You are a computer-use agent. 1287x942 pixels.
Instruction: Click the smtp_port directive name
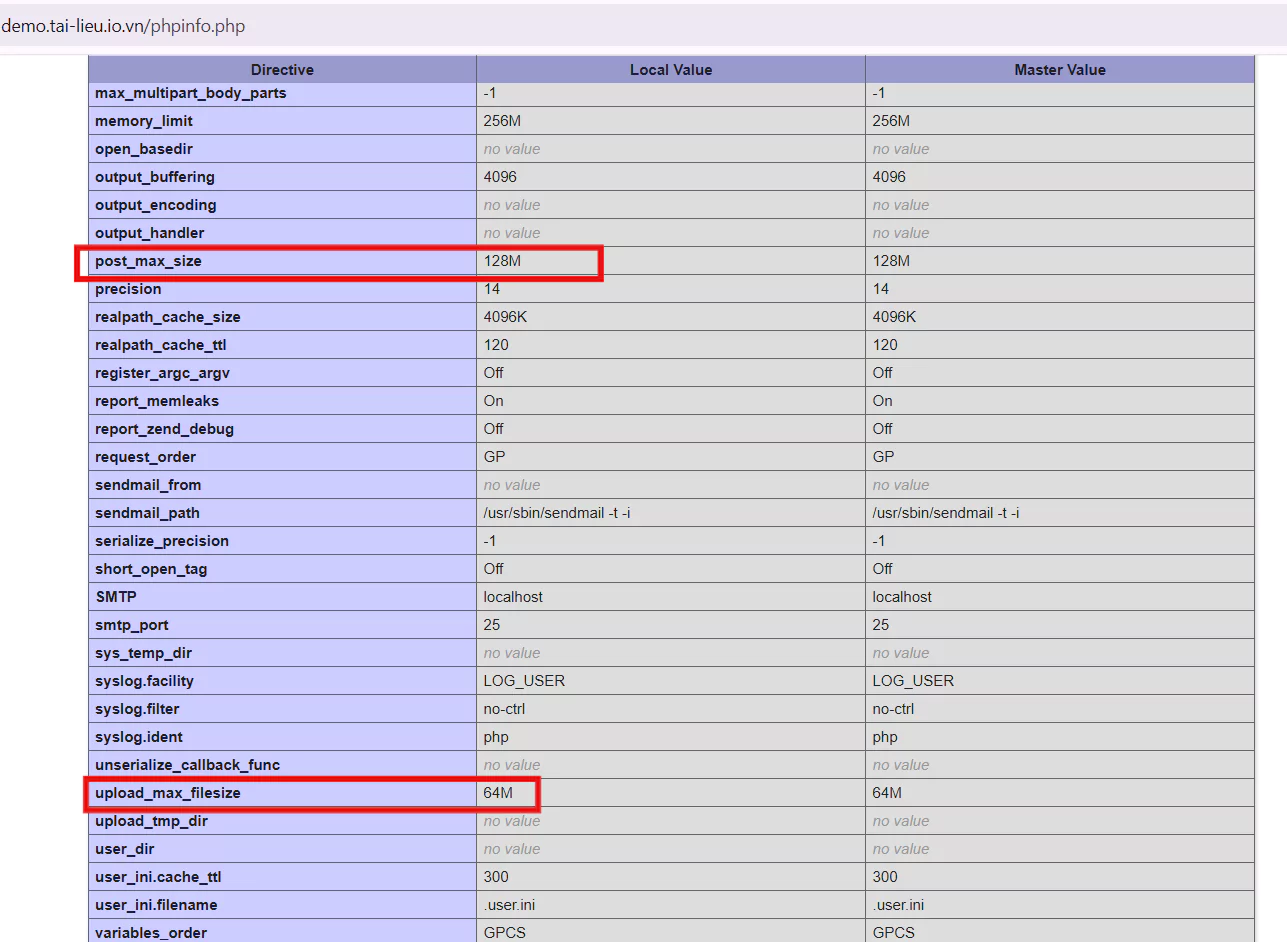coord(132,625)
